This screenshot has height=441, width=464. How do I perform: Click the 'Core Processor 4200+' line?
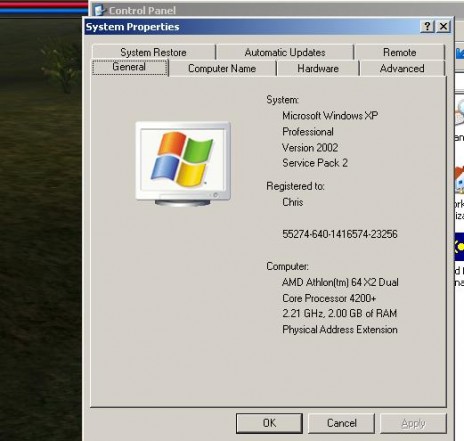pyautogui.click(x=329, y=298)
